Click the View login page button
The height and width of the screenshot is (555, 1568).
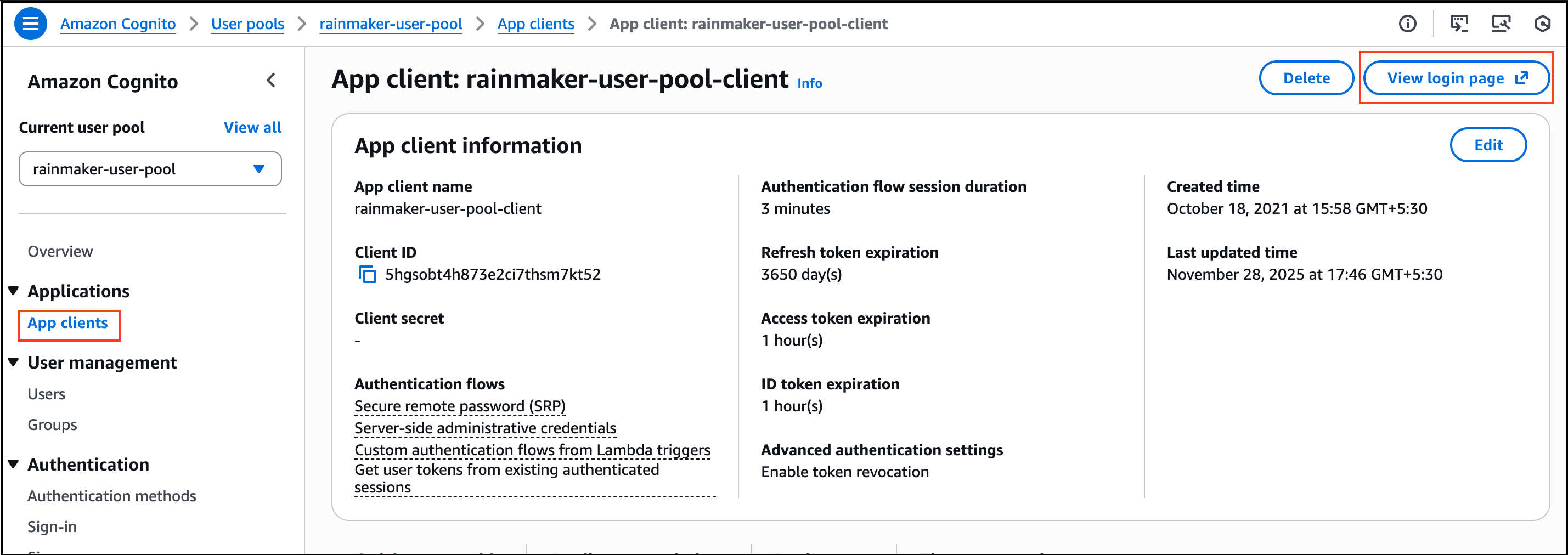click(1456, 78)
